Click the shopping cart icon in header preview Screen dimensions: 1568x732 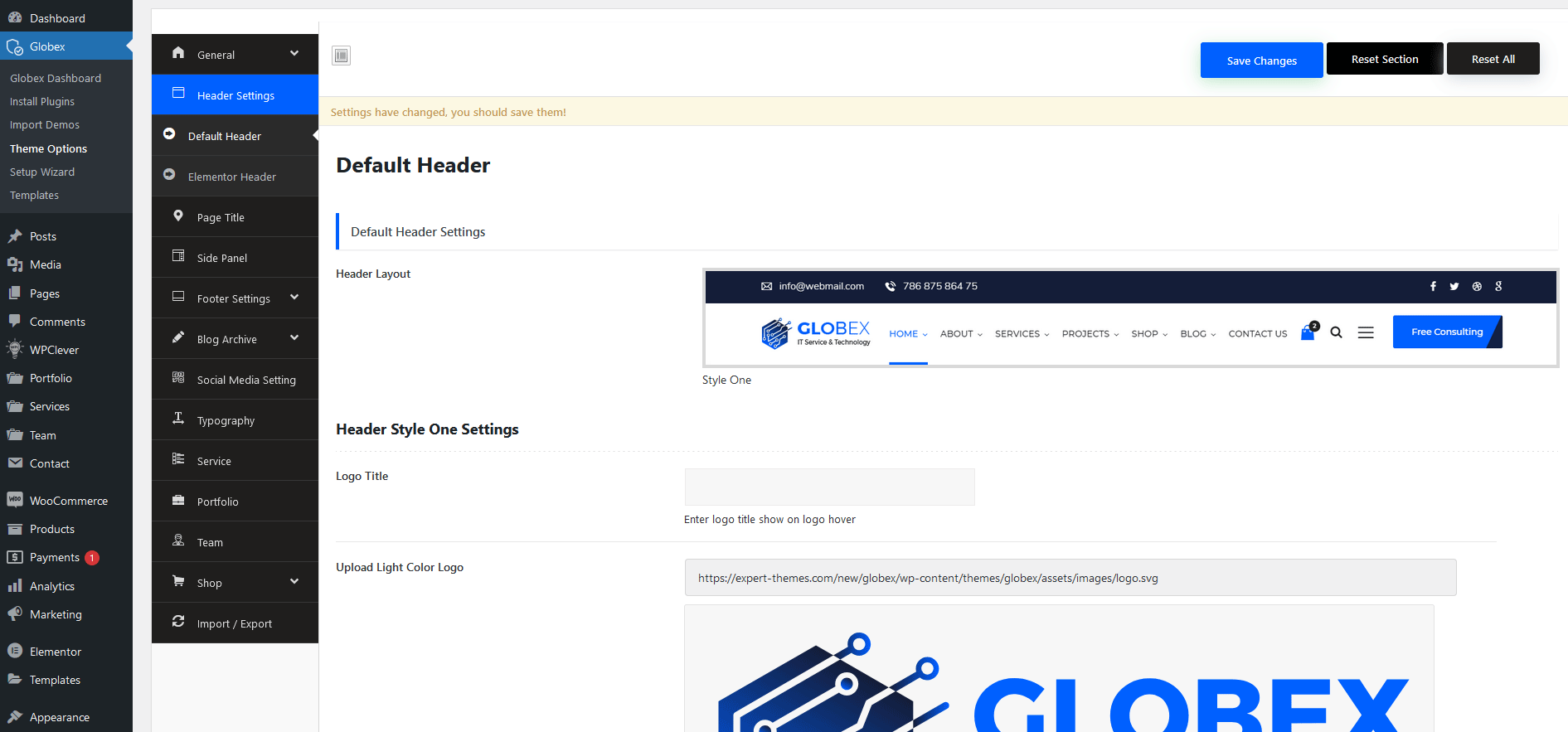click(1308, 333)
